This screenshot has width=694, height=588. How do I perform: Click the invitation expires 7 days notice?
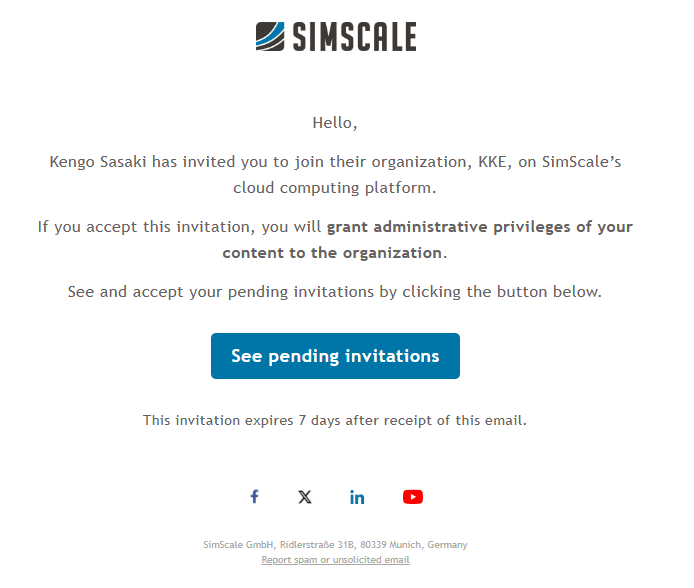click(x=335, y=420)
